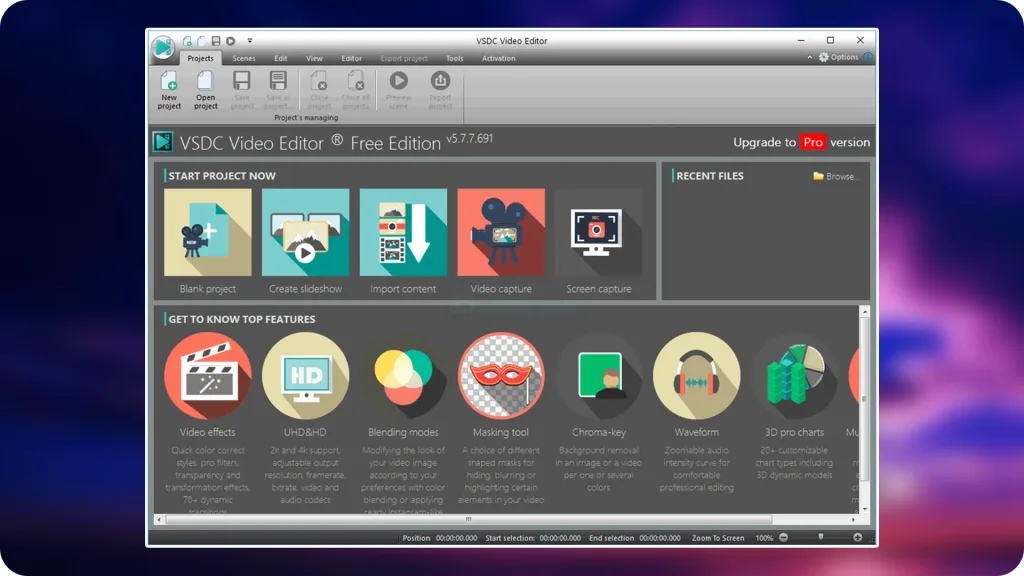
Task: Browse for recent files
Action: point(836,176)
